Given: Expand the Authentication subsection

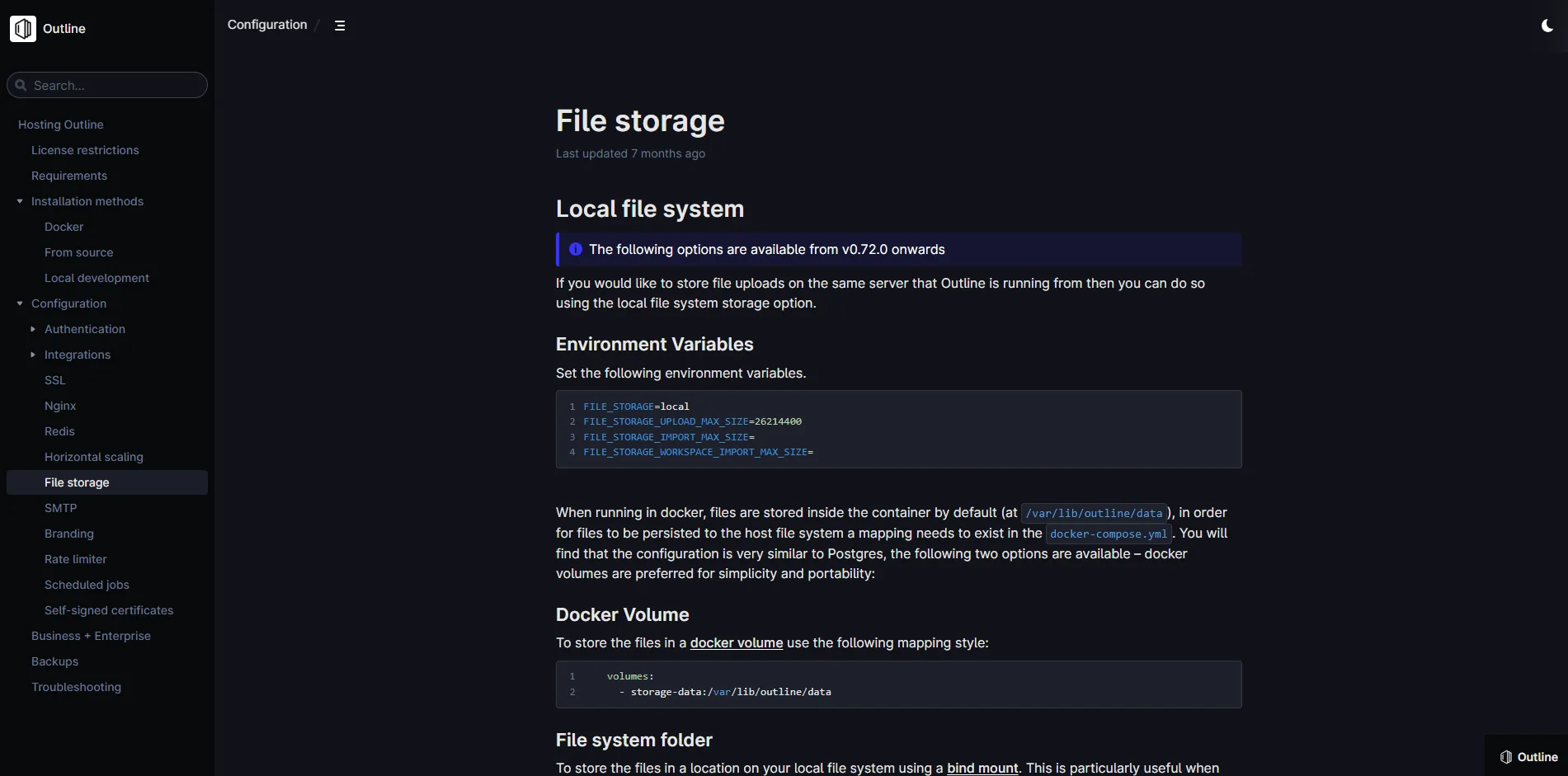Looking at the screenshot, I should (x=33, y=329).
